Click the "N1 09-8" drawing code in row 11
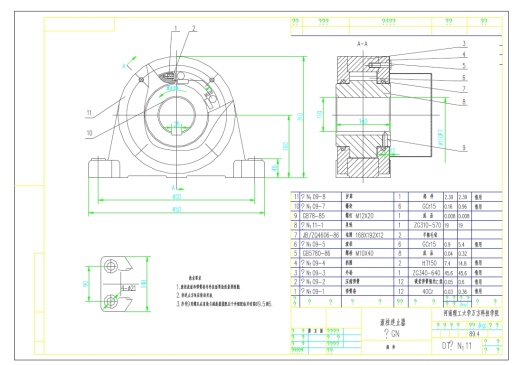The image size is (520, 365). click(316, 197)
